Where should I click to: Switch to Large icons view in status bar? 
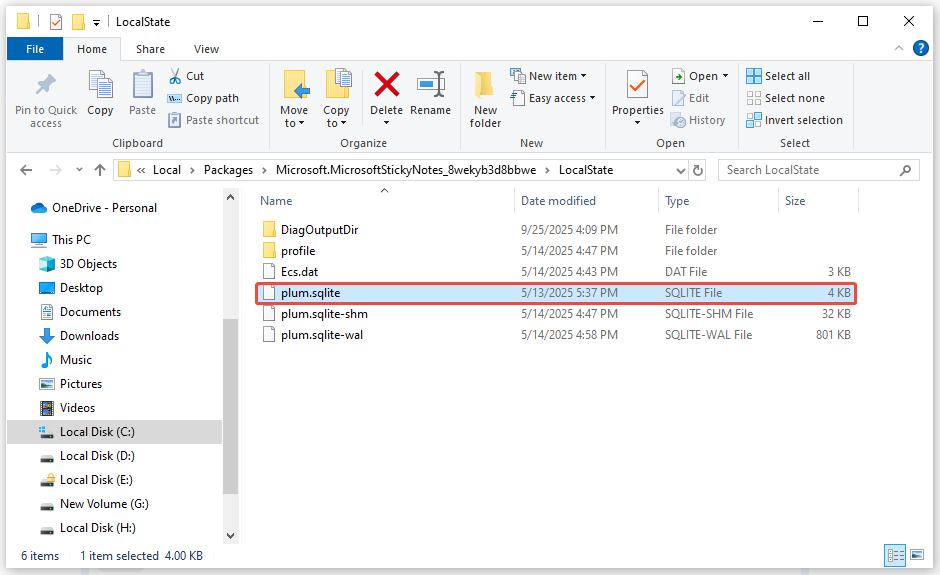(x=917, y=555)
